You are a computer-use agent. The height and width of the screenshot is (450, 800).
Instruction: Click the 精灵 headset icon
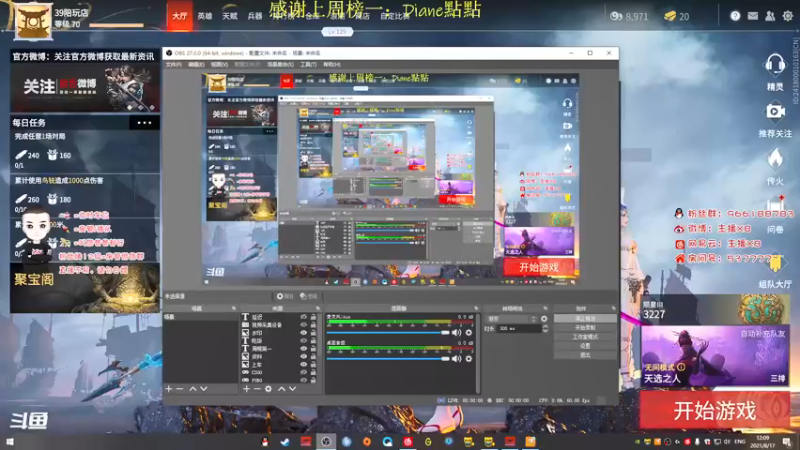click(774, 65)
